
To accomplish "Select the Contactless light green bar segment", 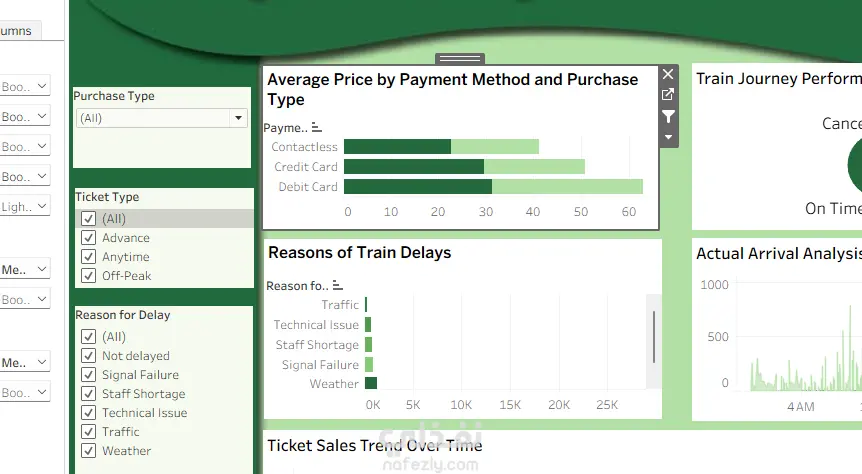I will (495, 147).
